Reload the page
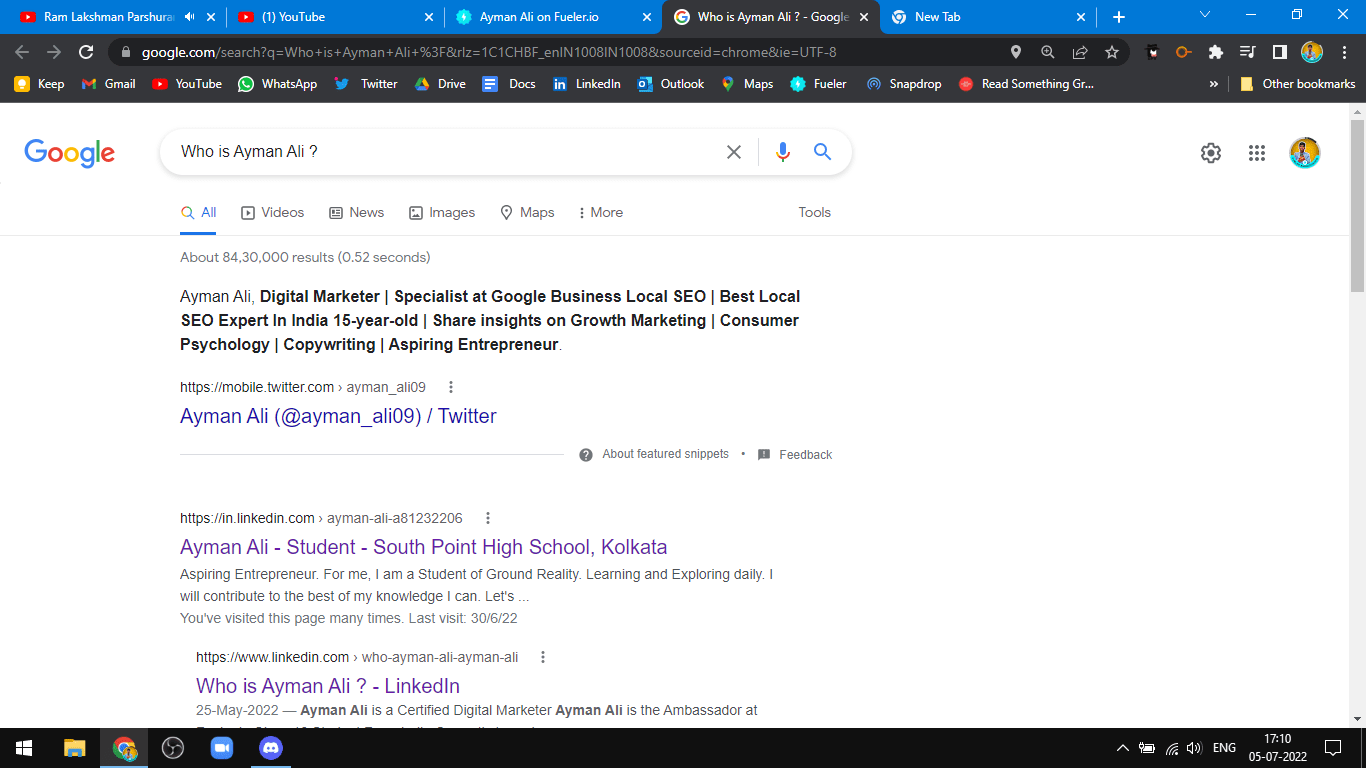This screenshot has width=1366, height=768. coord(86,52)
